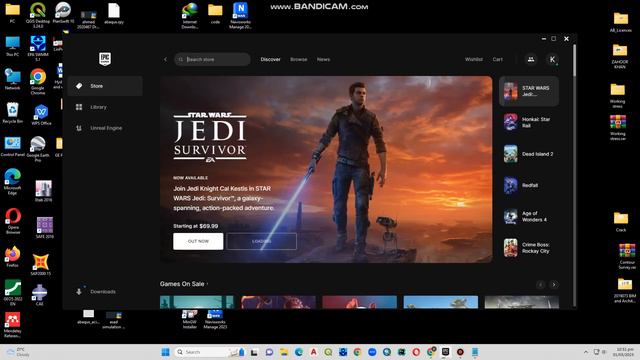Open the Unreal Engine section in sidebar
640x360 pixels.
pos(105,128)
